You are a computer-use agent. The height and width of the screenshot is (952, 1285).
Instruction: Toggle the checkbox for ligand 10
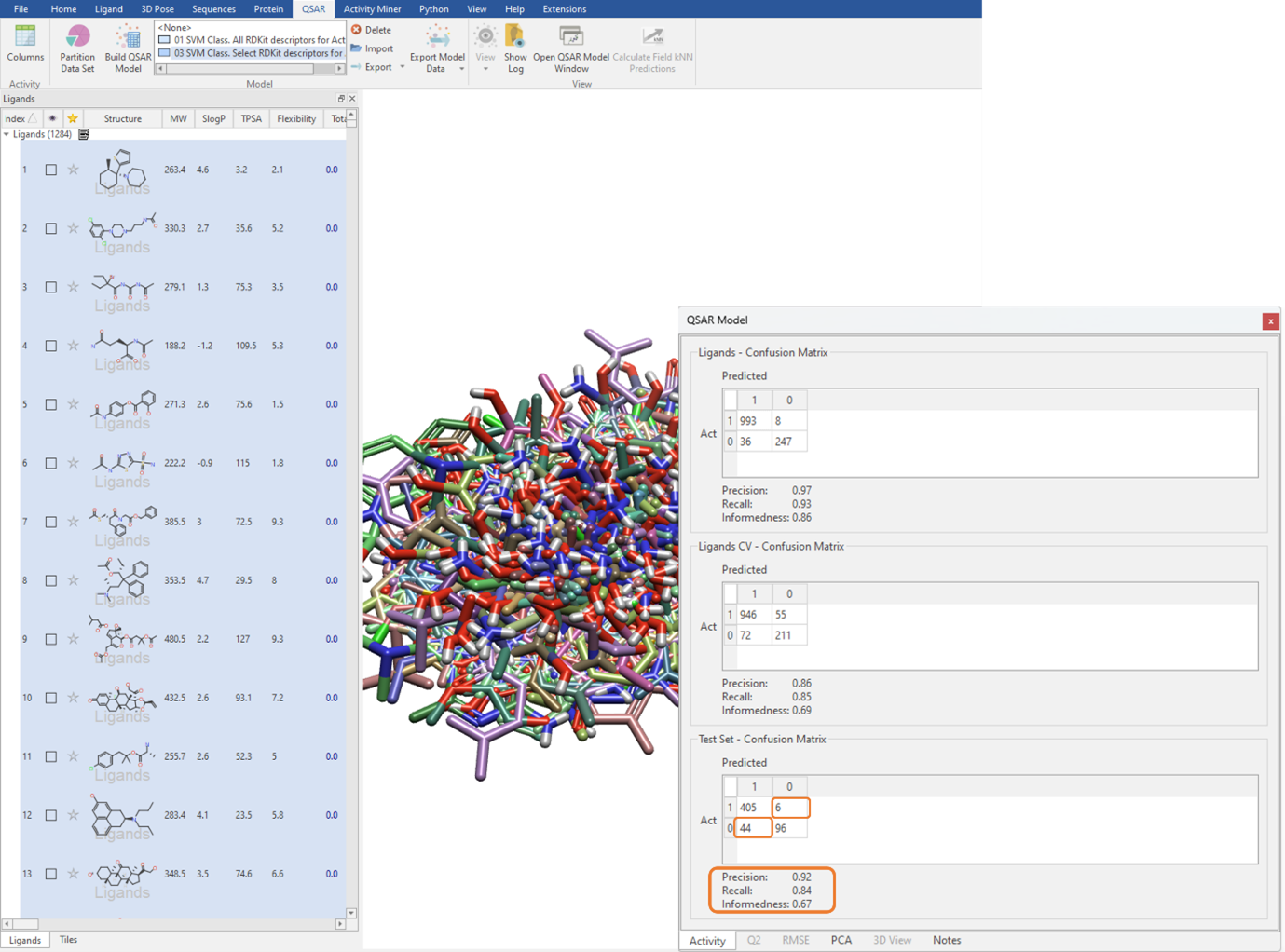coord(51,698)
